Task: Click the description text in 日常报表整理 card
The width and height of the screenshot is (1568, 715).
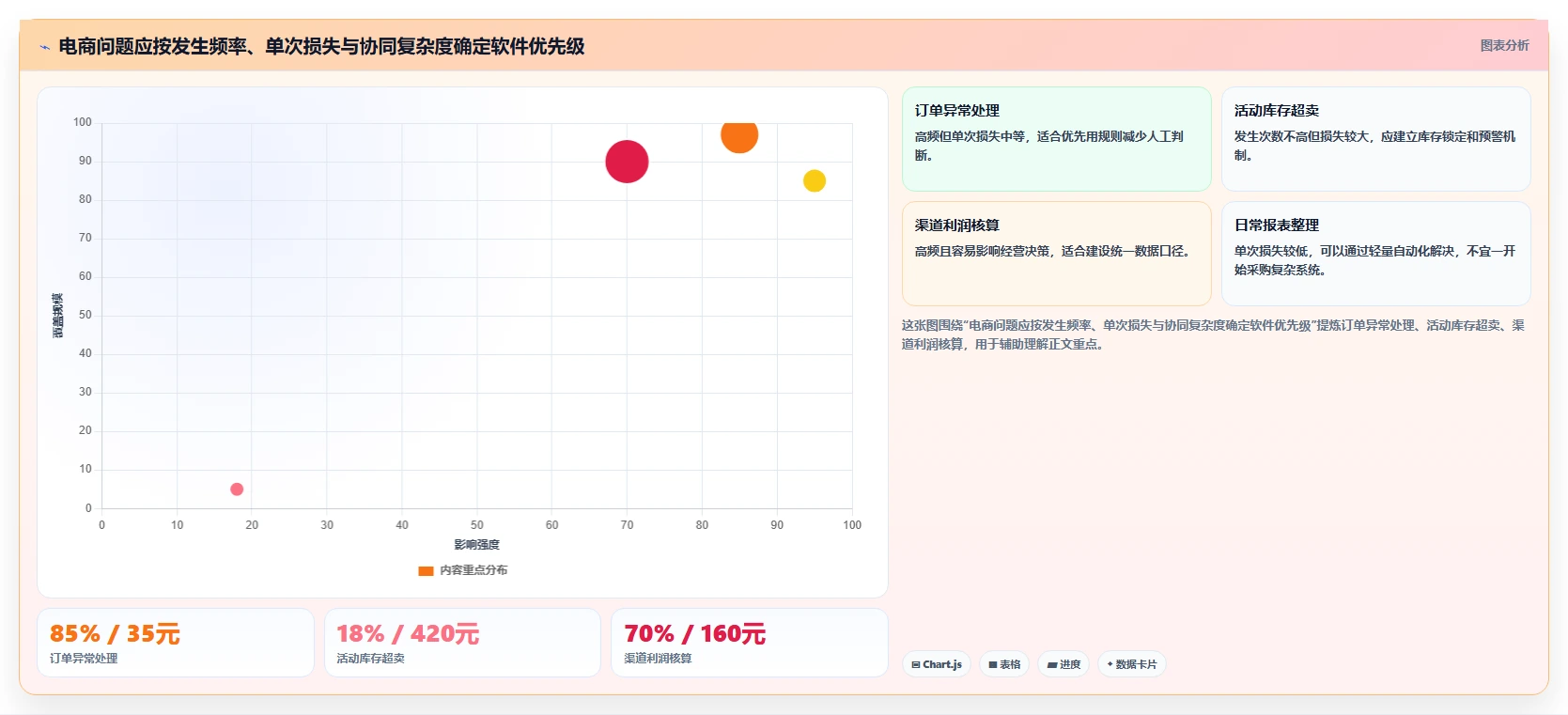Action: coord(1374,260)
